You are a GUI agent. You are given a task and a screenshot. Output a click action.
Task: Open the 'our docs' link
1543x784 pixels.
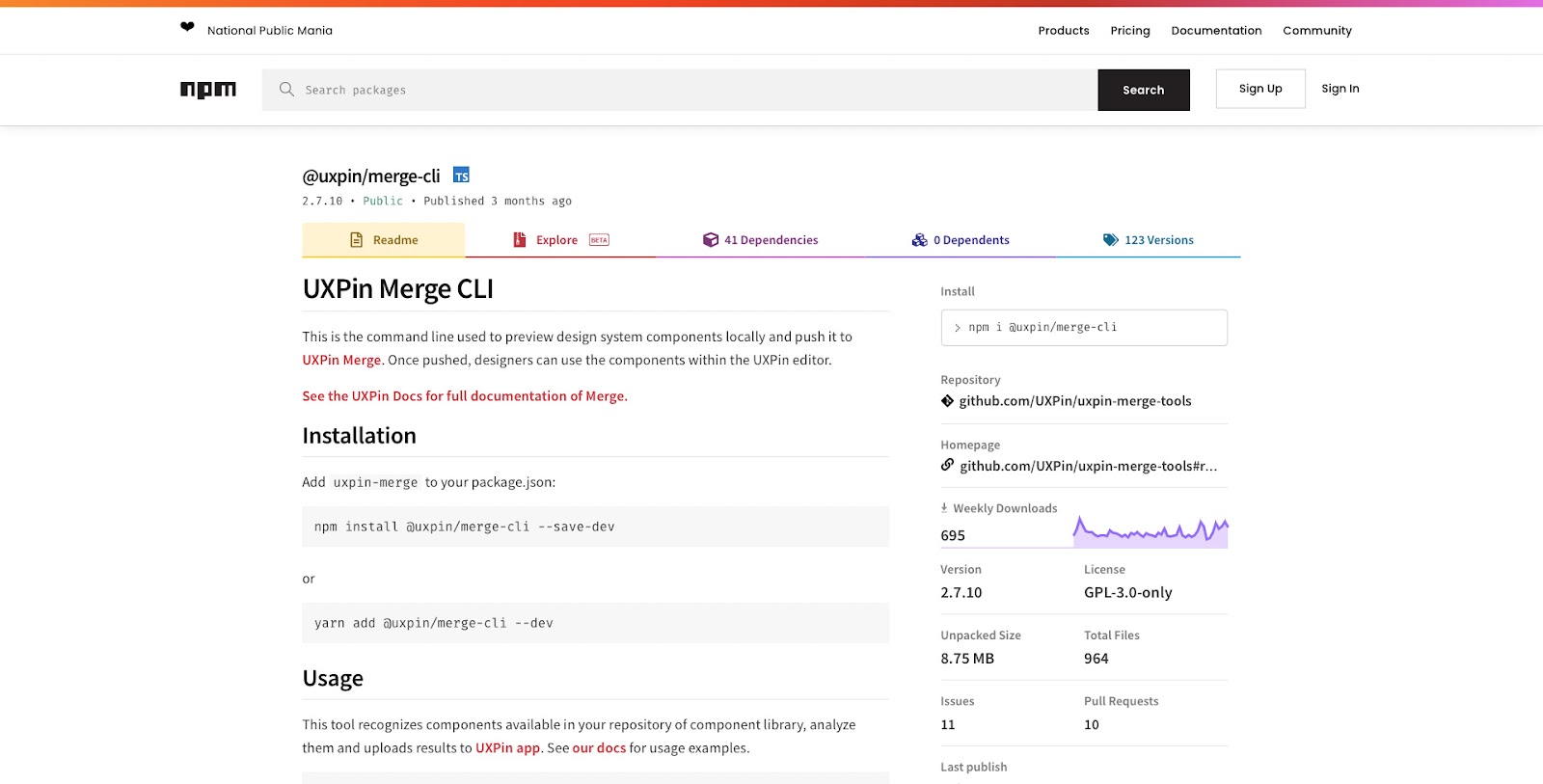(599, 747)
